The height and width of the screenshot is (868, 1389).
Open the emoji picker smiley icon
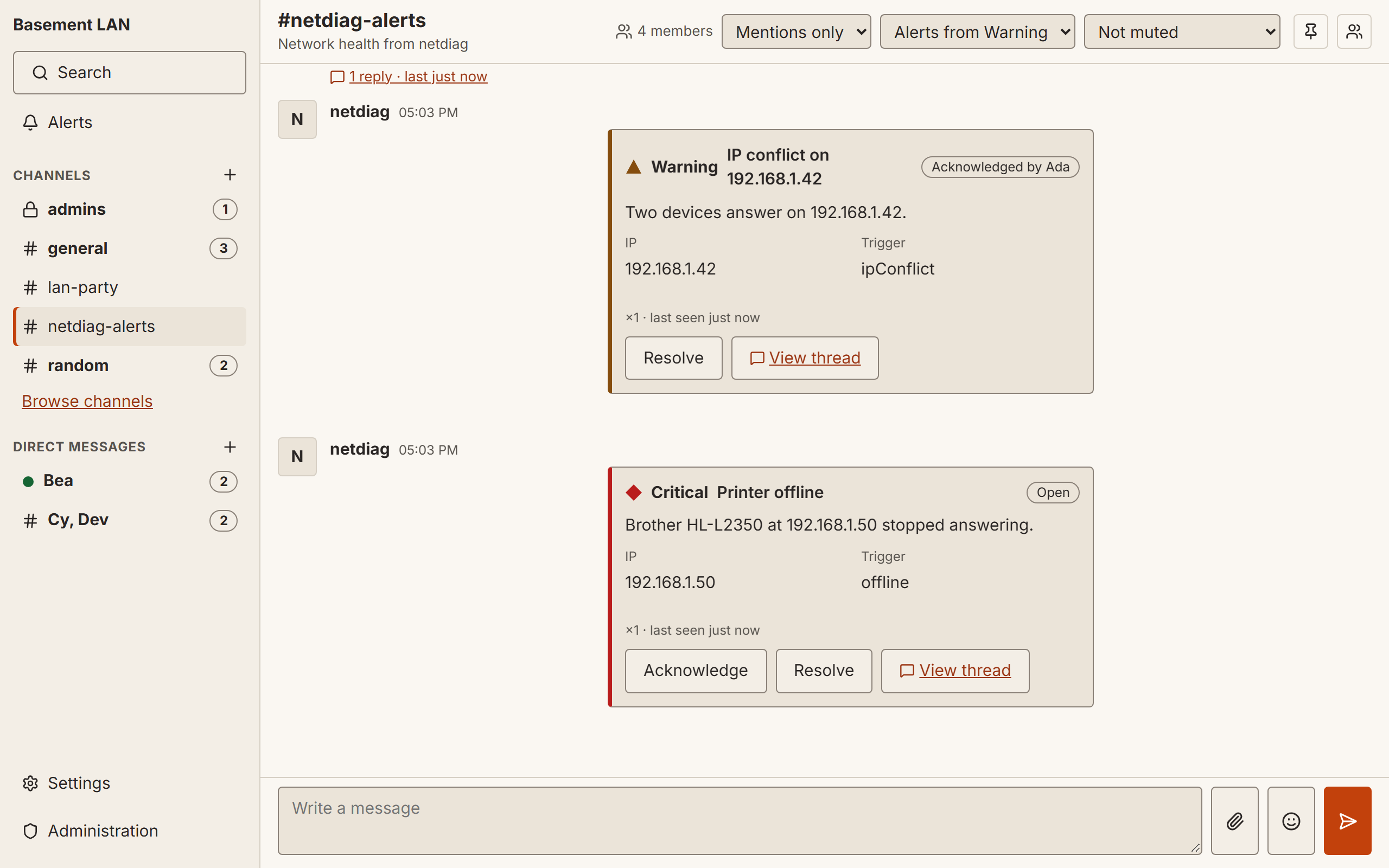(x=1291, y=820)
